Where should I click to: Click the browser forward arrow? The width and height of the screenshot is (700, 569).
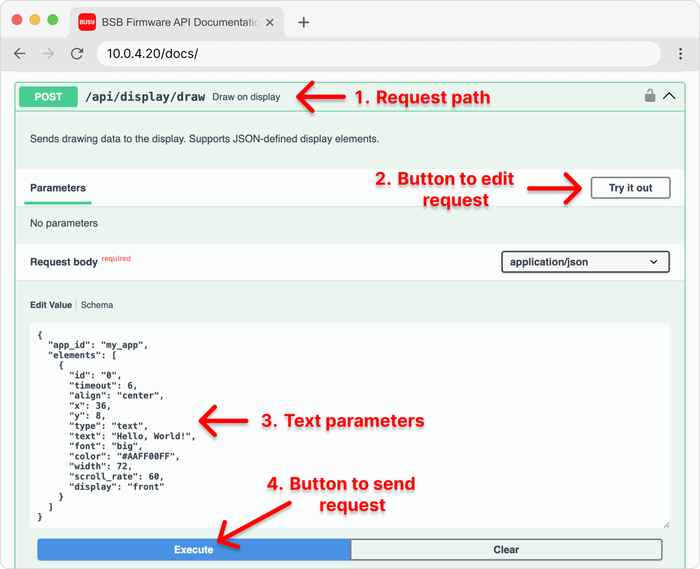point(48,54)
